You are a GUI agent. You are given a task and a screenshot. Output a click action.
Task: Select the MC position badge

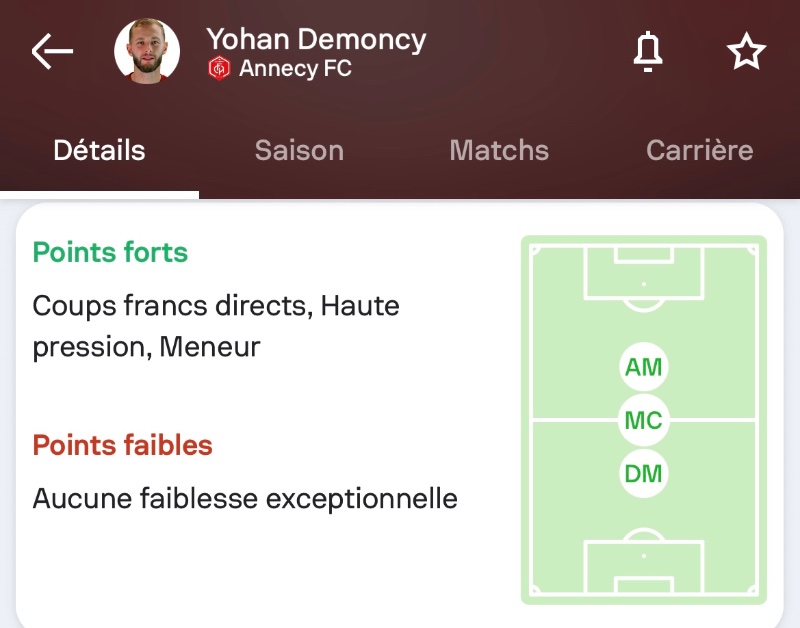[x=643, y=420]
